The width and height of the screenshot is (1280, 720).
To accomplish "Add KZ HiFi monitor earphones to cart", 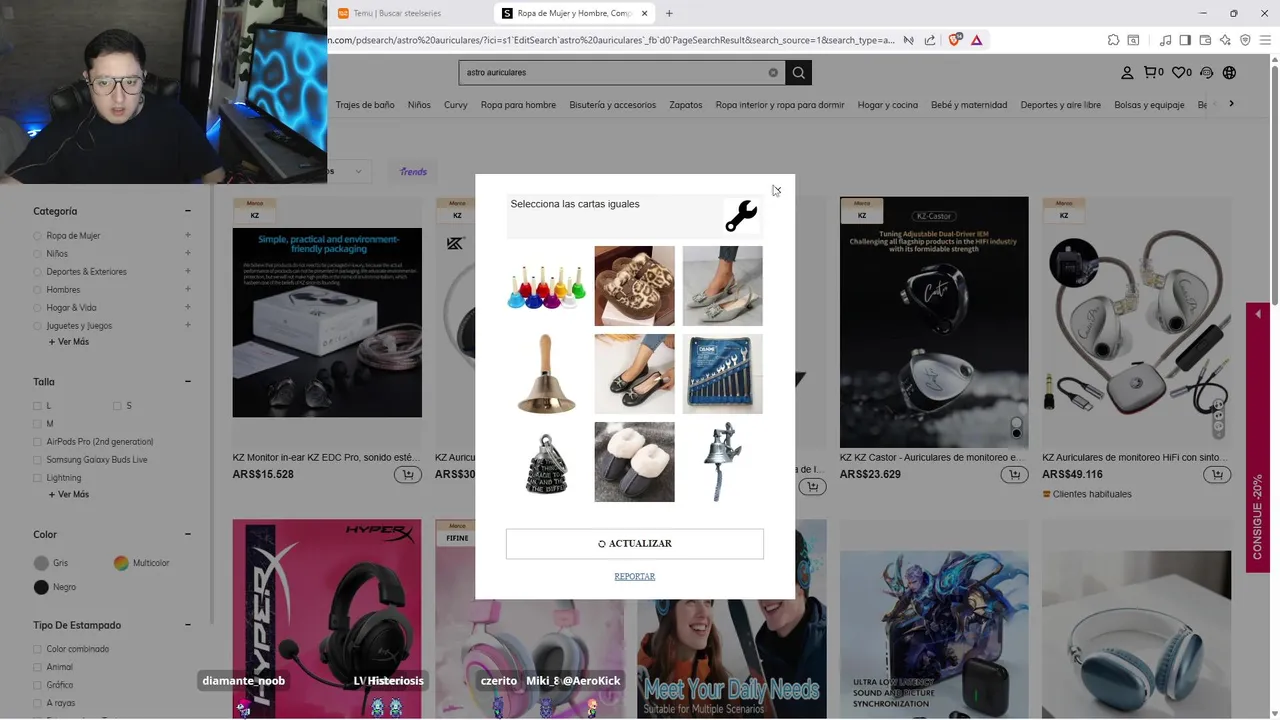I will 1217,474.
